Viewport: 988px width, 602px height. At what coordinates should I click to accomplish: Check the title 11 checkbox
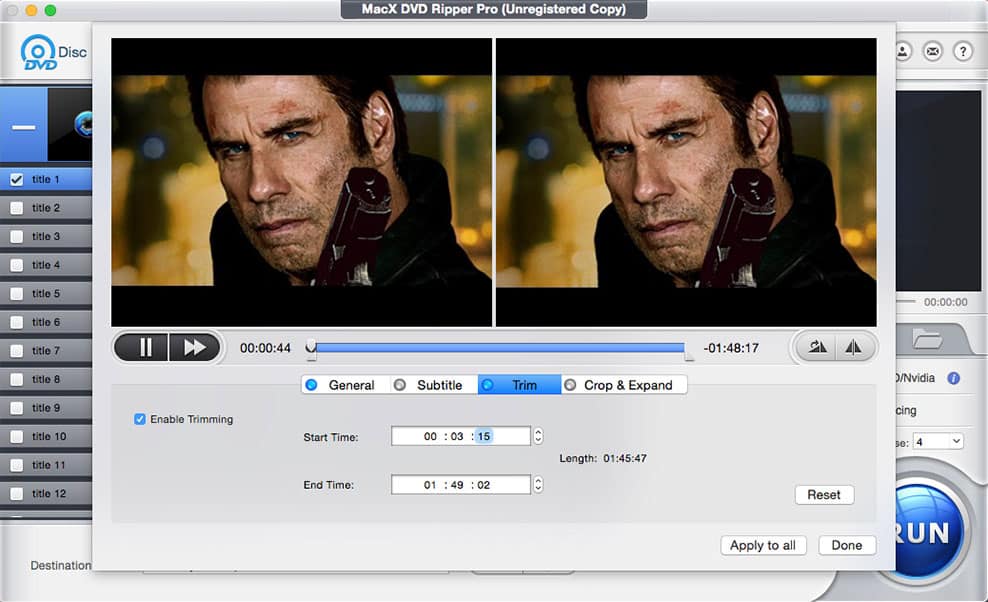coord(17,465)
